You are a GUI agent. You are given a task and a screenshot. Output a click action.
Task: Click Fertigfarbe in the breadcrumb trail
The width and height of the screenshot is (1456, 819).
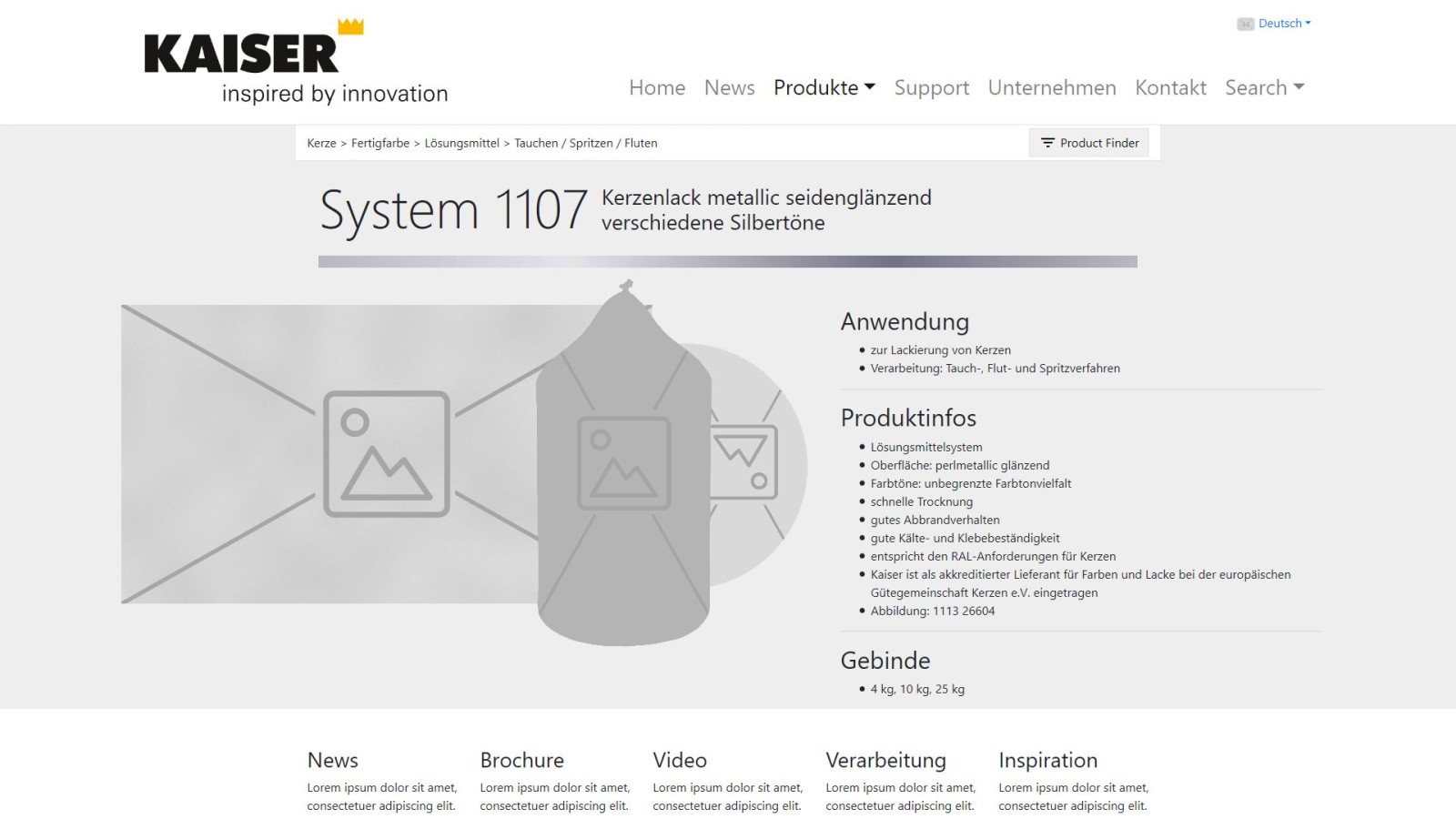tap(380, 143)
